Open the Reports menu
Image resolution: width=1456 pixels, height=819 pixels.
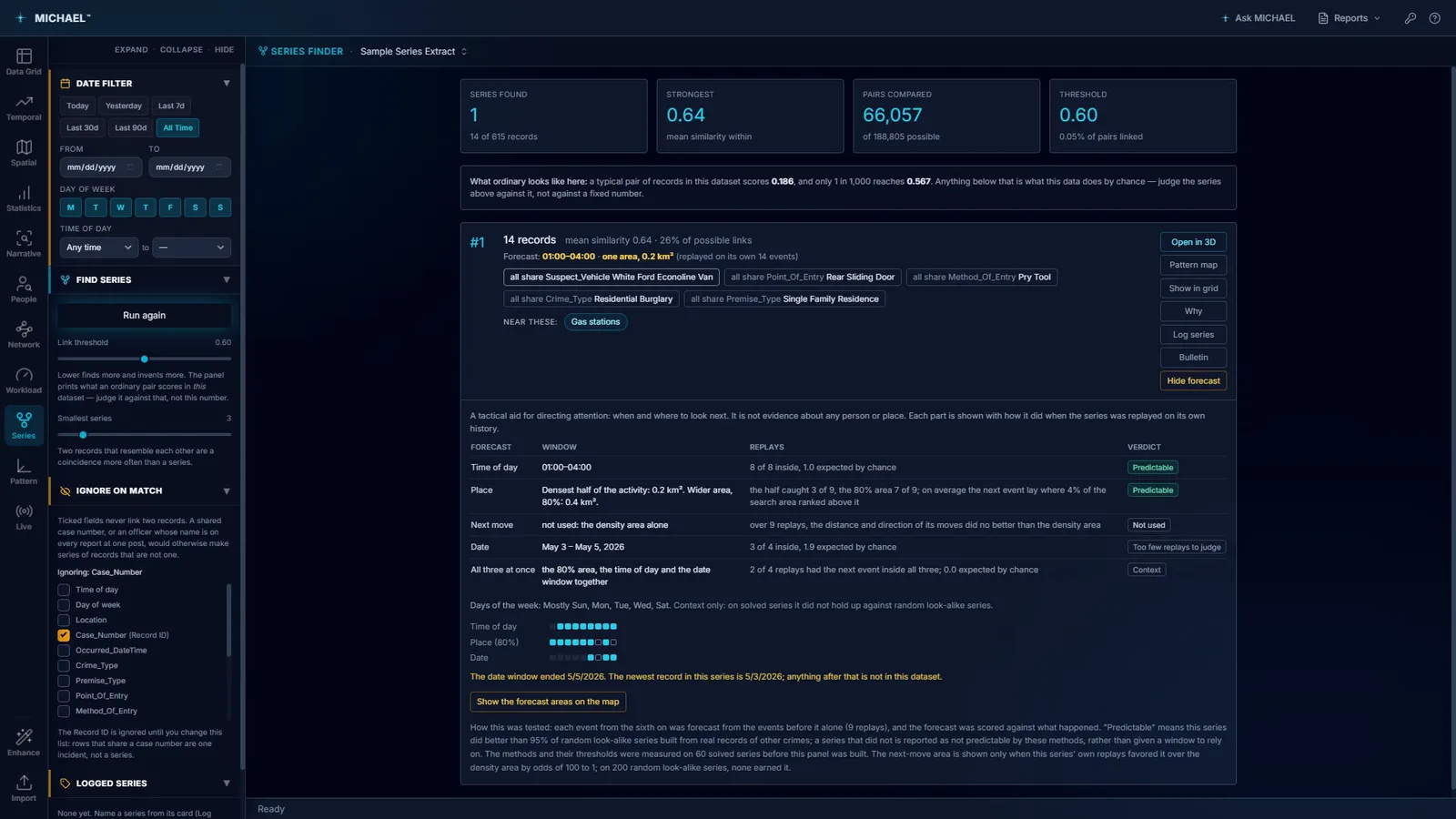click(1350, 18)
